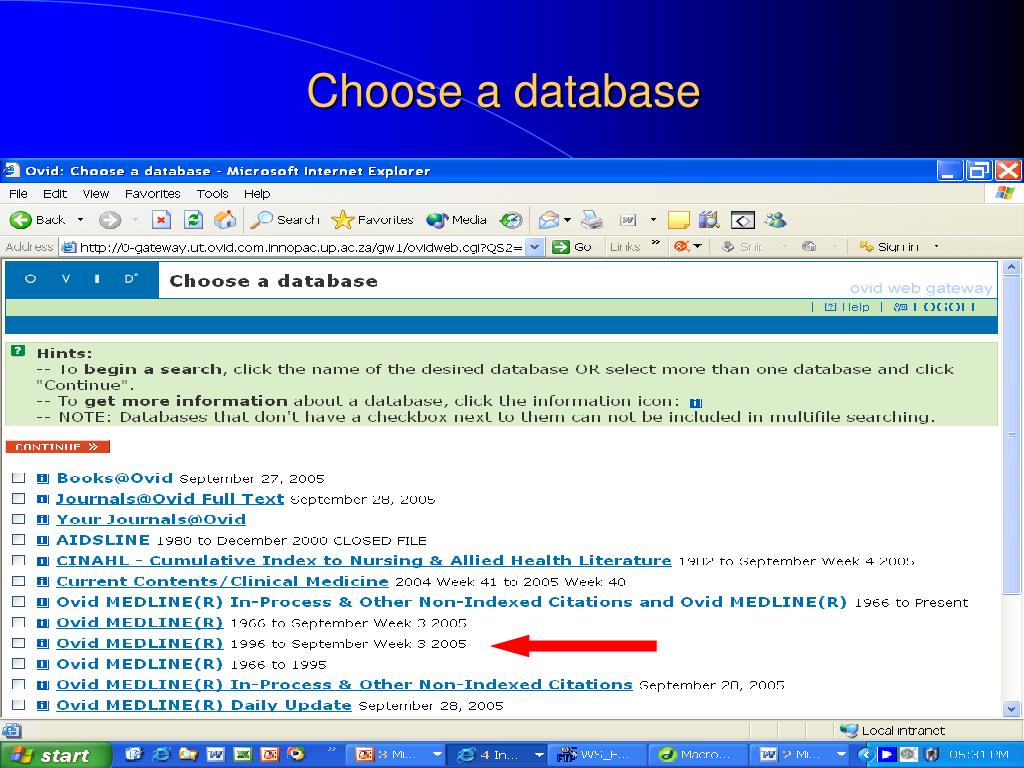Screen dimensions: 1024x768
Task: Open Internet Explorer quick launch icon
Action: (x=161, y=754)
